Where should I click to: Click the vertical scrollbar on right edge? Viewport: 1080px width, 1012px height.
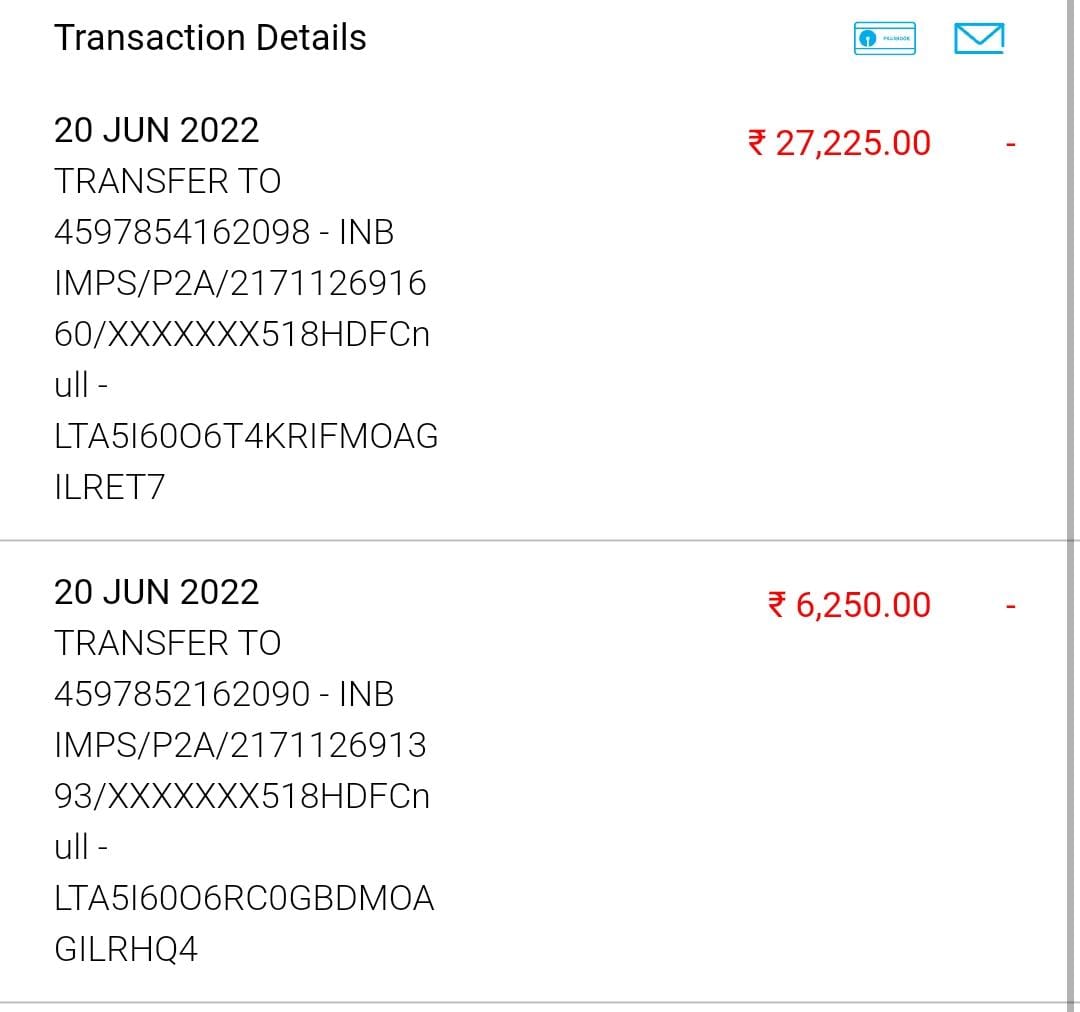[1071, 500]
